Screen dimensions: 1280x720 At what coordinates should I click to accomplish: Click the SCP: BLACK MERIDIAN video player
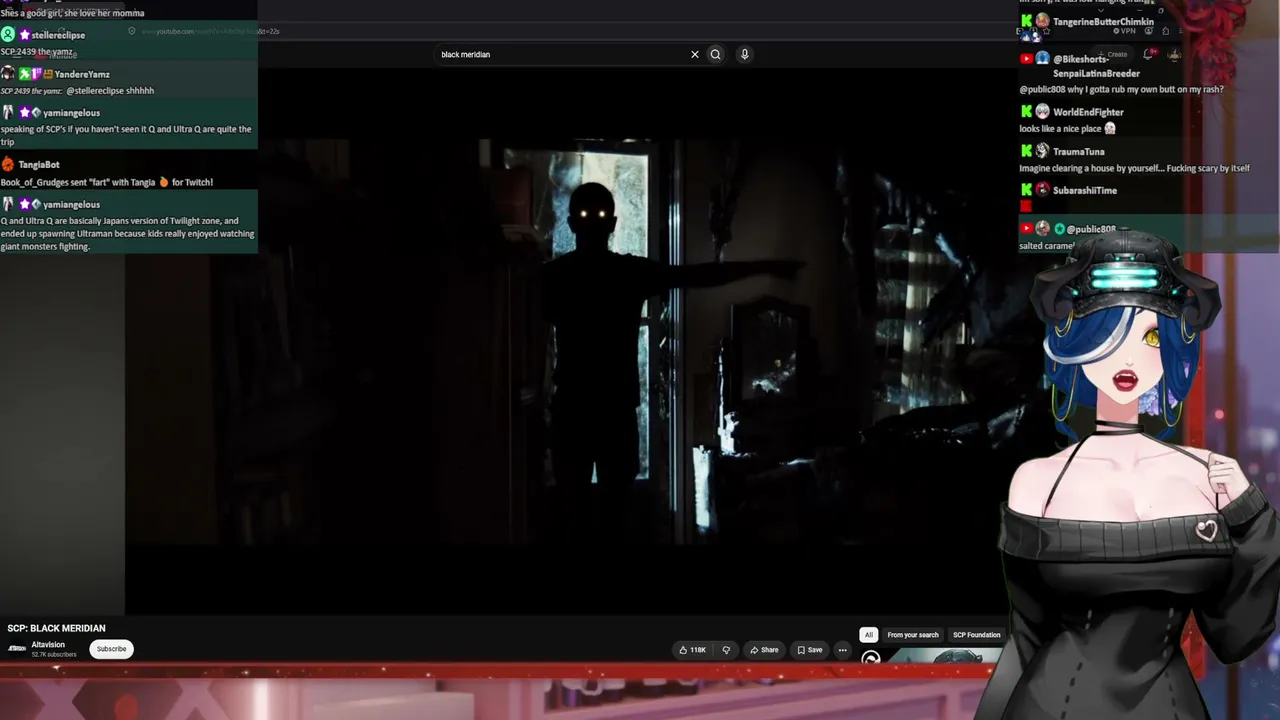pos(565,342)
